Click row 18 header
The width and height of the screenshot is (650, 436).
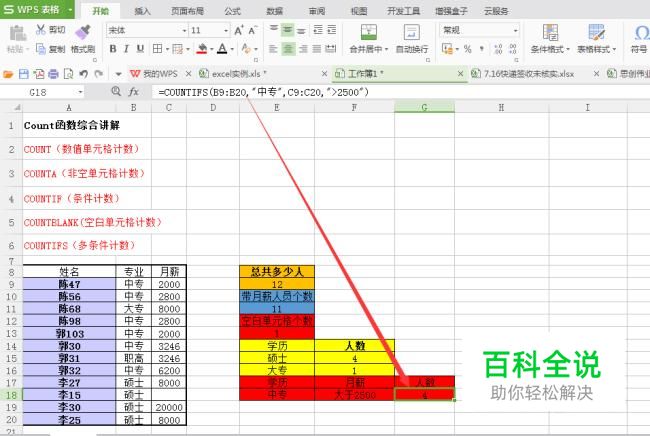click(11, 395)
